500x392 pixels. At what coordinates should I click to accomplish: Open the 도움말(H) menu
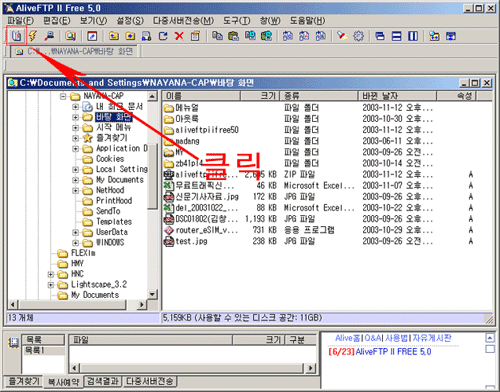307,21
